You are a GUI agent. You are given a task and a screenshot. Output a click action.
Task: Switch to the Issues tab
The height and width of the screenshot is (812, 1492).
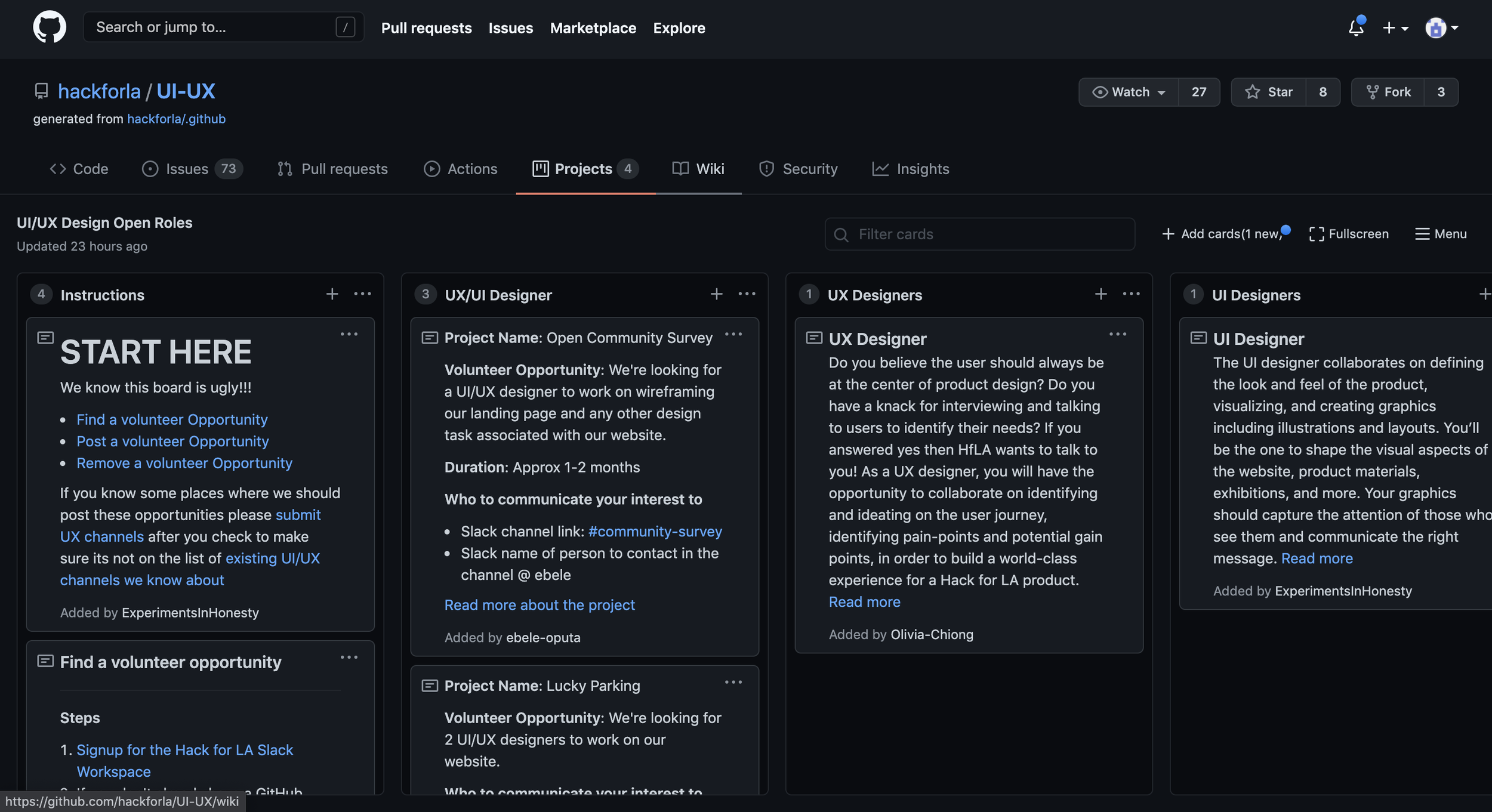click(192, 169)
